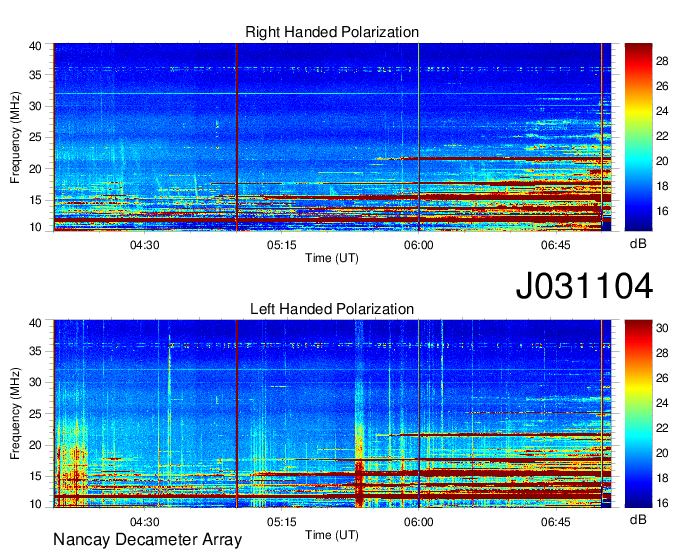Click 05:15 tick on left-handed plot
This screenshot has width=680, height=552.
pos(281,522)
